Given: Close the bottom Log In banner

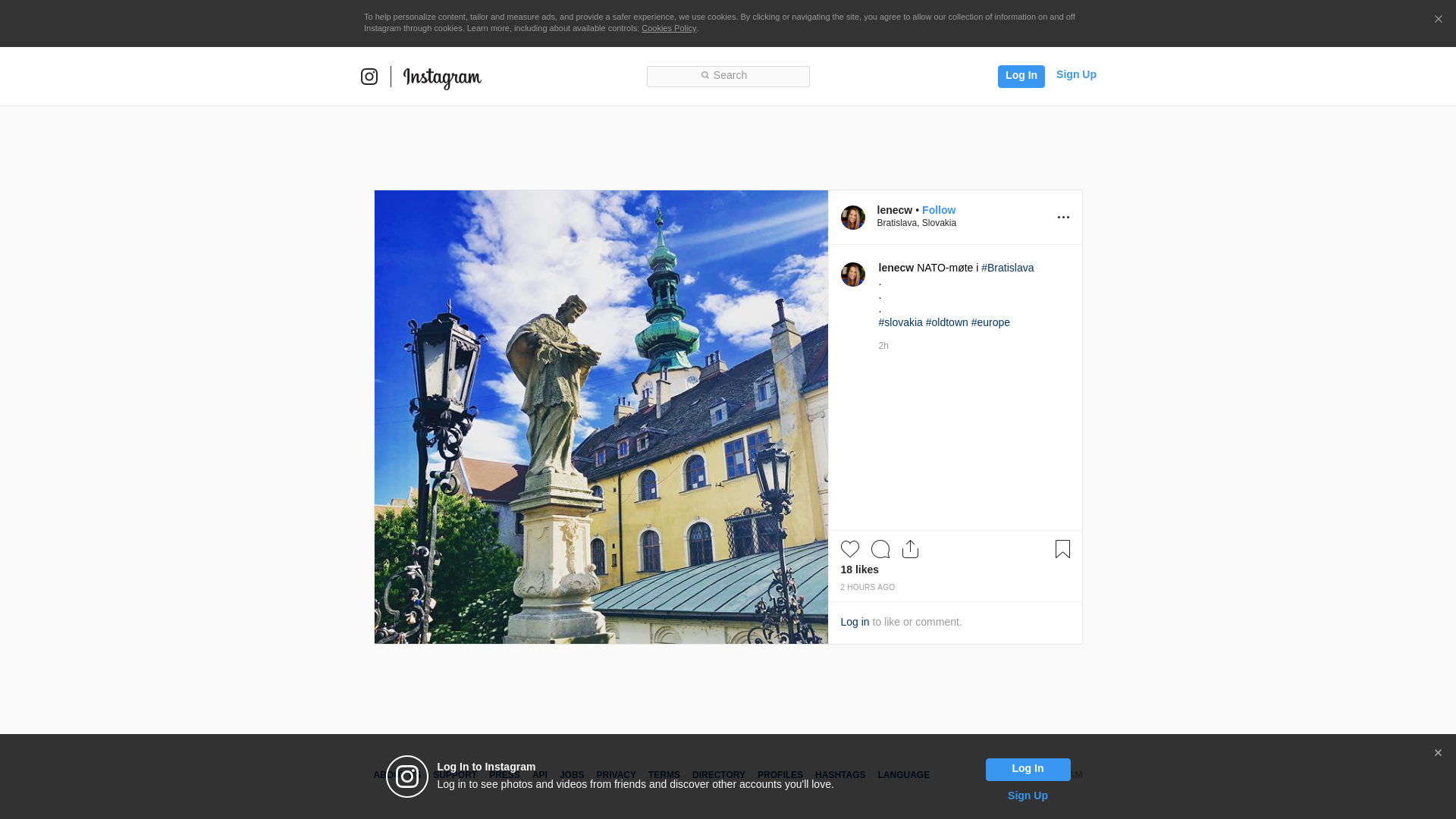Looking at the screenshot, I should point(1438,753).
